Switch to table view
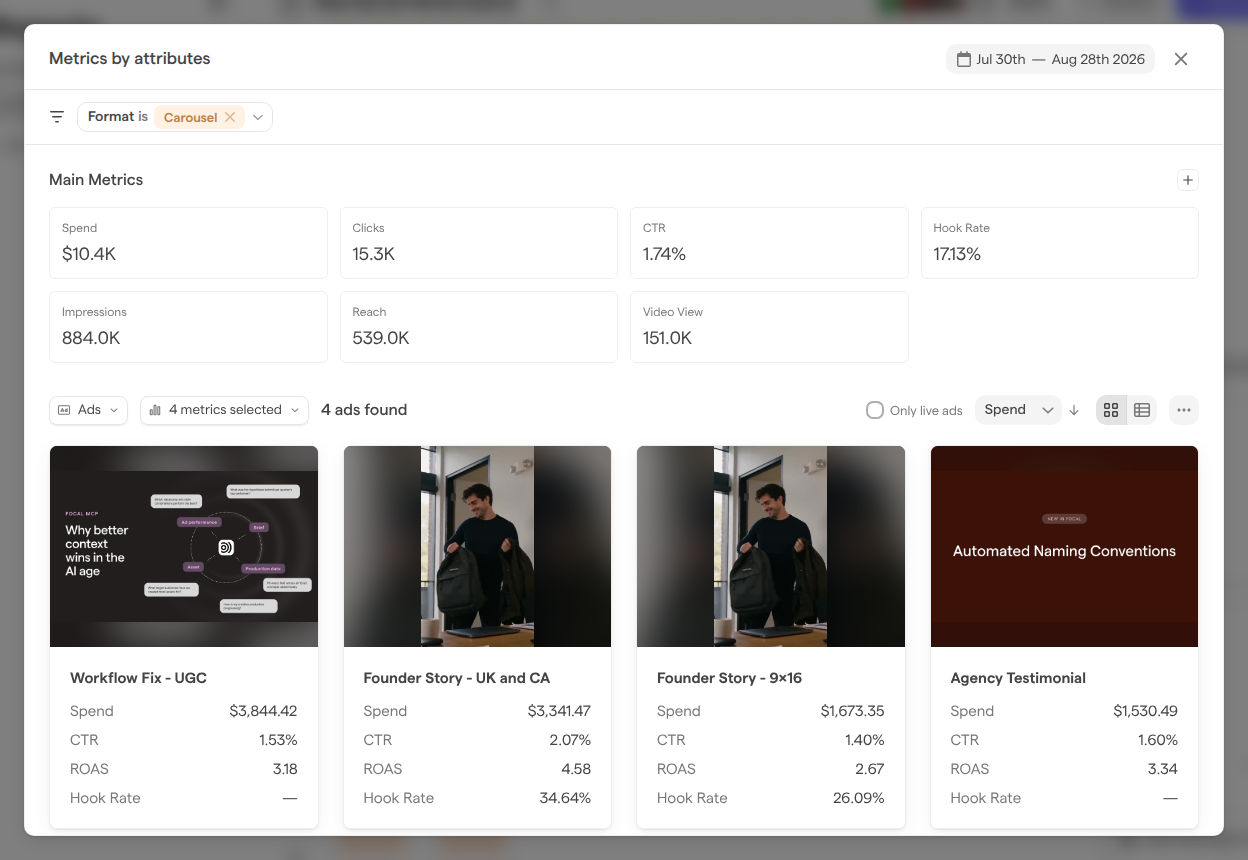The width and height of the screenshot is (1248, 860). (1142, 410)
